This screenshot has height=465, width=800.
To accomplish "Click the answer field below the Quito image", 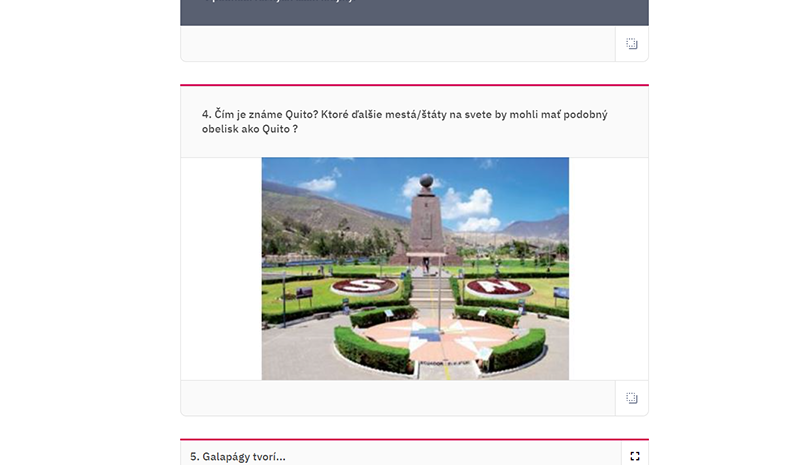I will point(398,398).
